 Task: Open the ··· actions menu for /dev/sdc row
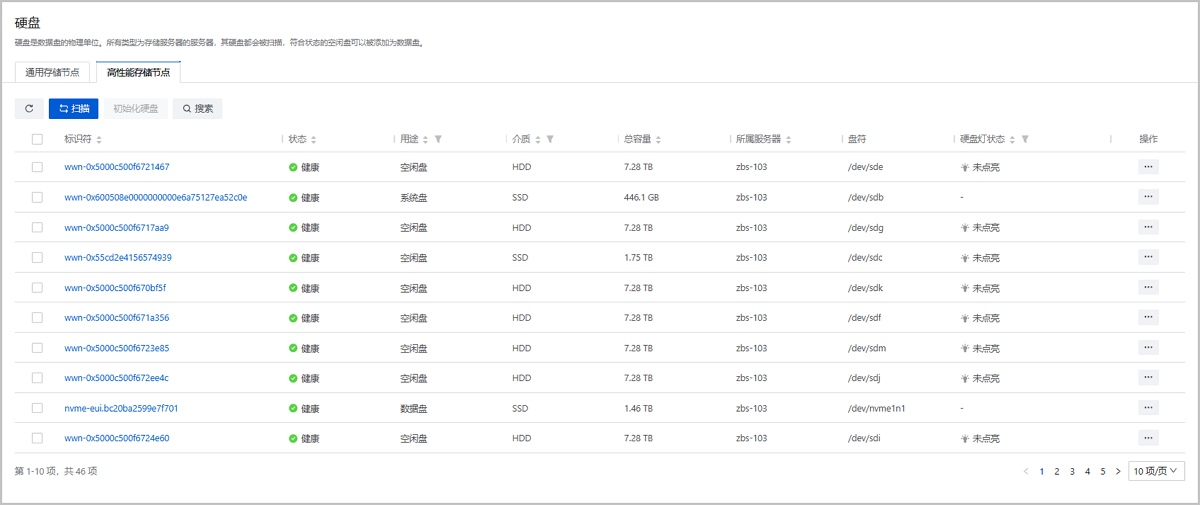1148,257
